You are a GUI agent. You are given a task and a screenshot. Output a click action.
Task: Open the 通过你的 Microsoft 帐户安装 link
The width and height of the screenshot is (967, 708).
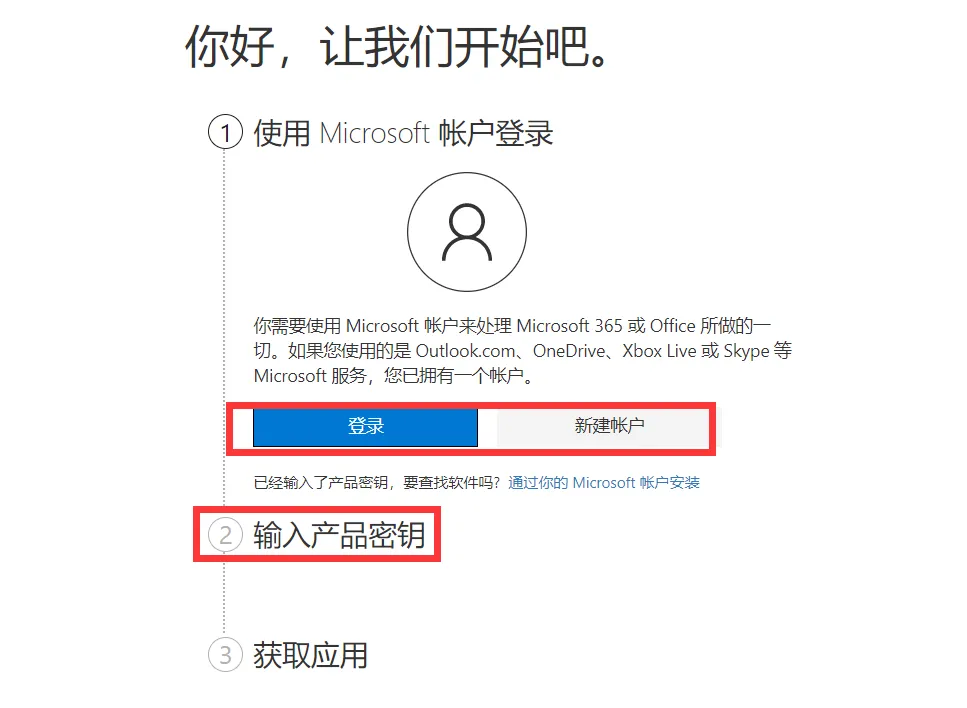(x=604, y=483)
